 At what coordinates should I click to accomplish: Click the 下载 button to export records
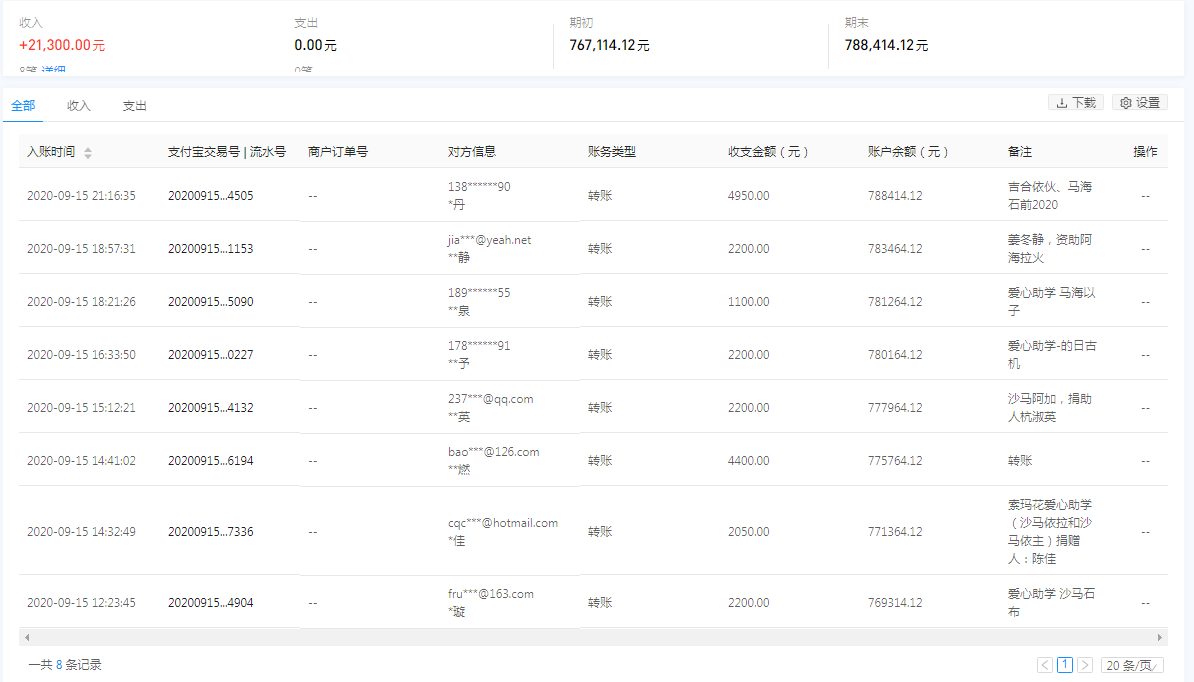[x=1075, y=102]
